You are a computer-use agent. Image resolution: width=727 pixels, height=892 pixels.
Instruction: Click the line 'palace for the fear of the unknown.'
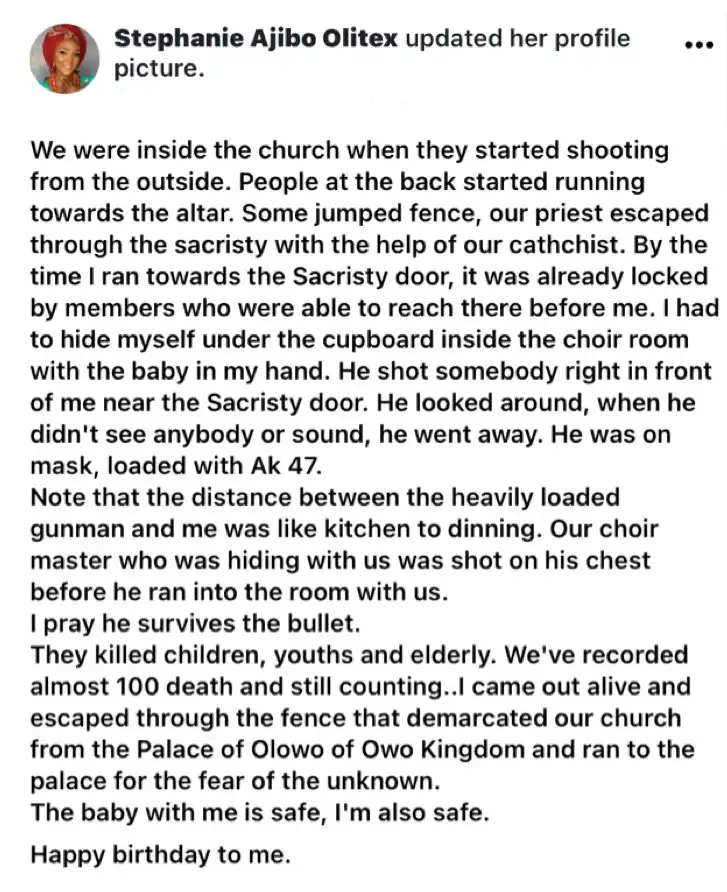[x=236, y=782]
